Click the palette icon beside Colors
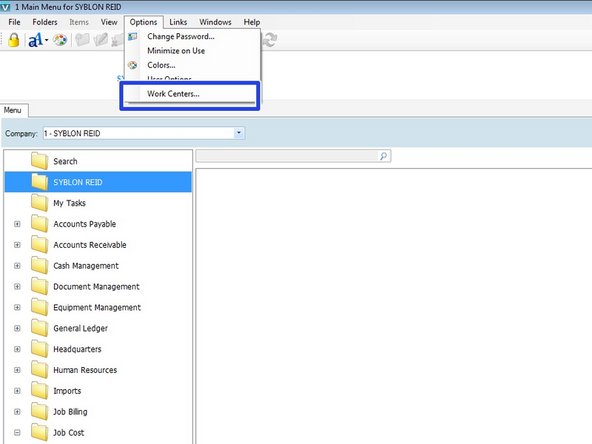 click(133, 65)
